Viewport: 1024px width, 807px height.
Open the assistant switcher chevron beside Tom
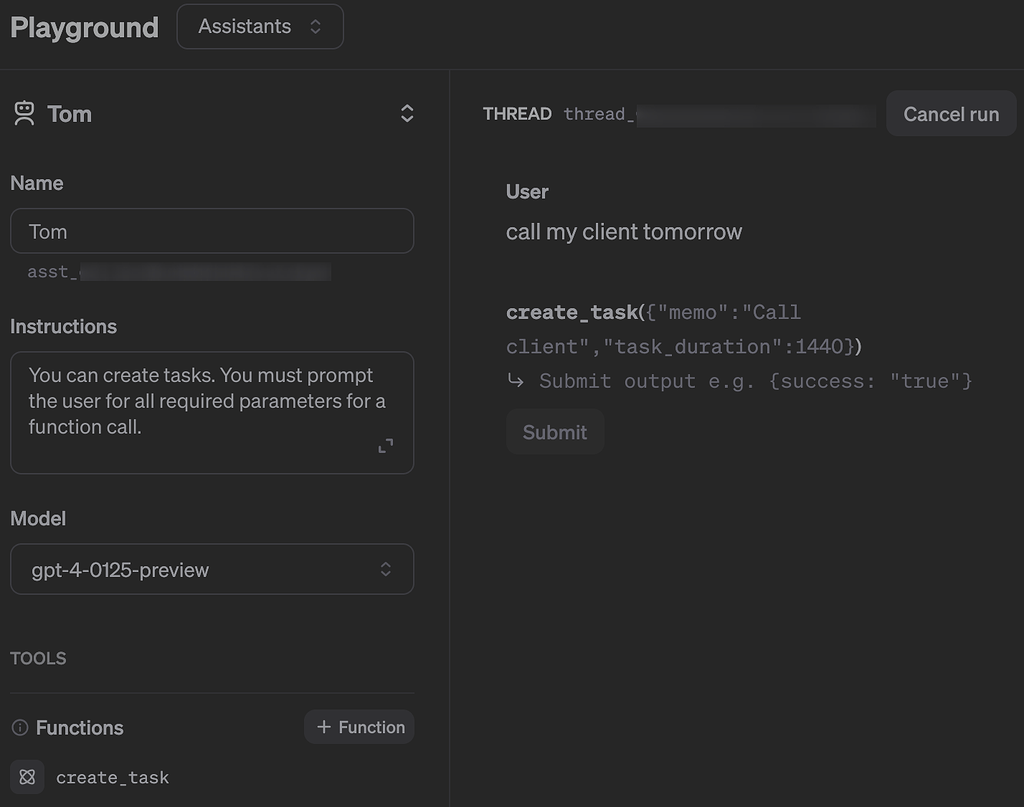[x=407, y=113]
